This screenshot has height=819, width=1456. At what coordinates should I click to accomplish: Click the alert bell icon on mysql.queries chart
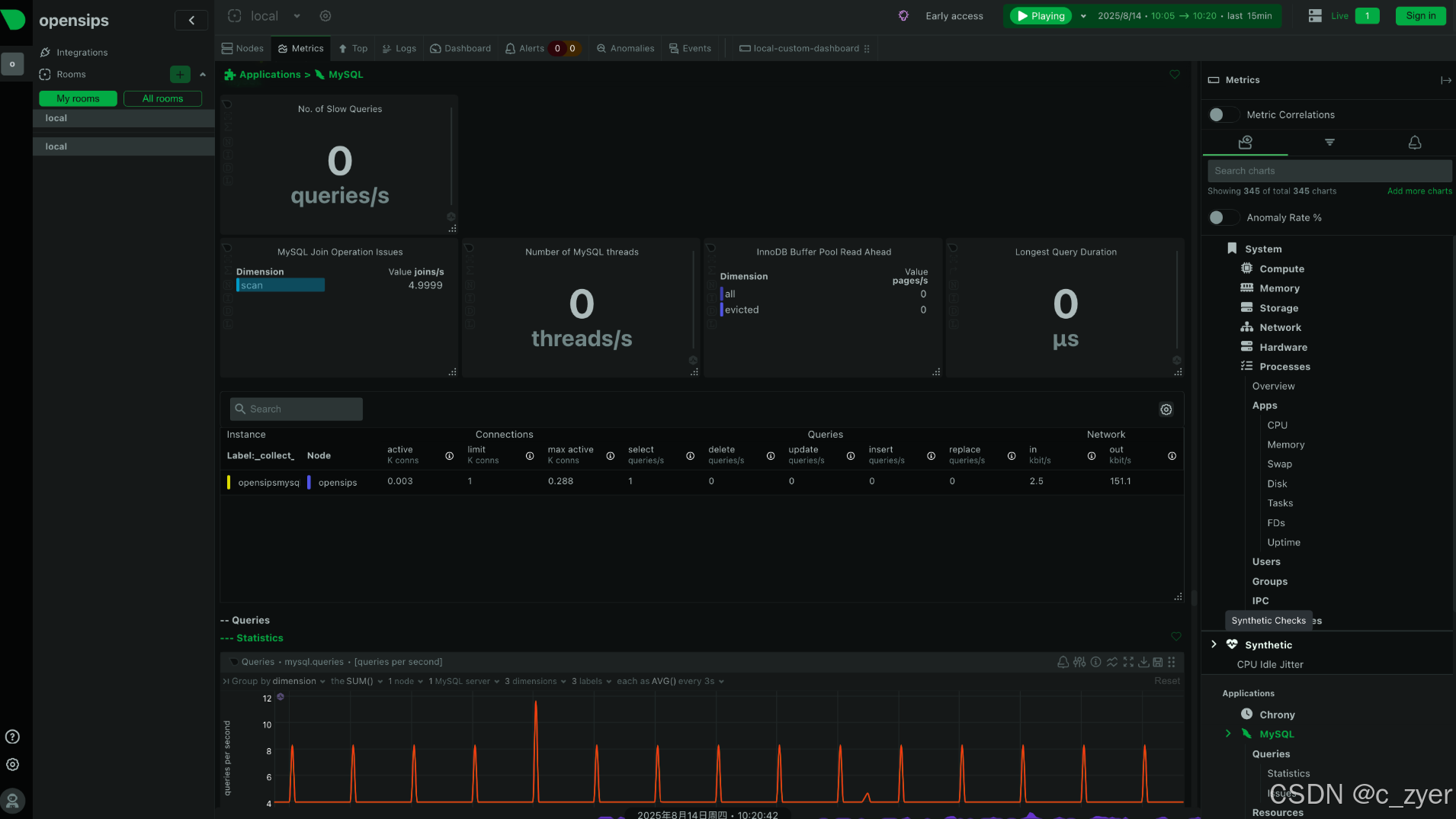1063,662
